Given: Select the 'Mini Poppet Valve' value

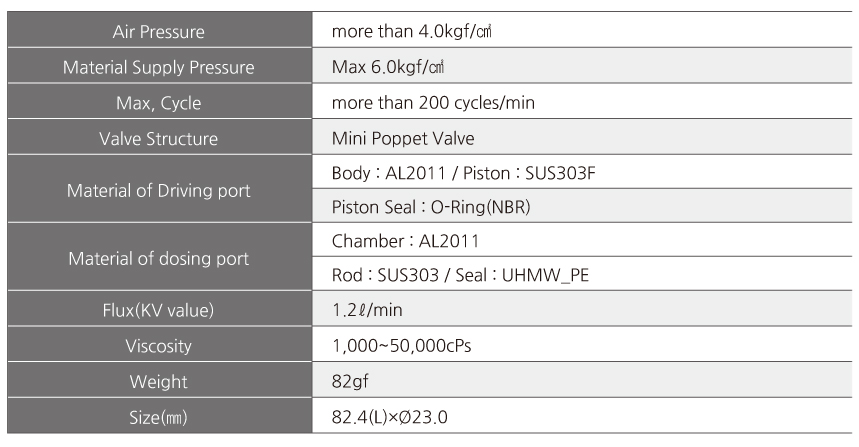Looking at the screenshot, I should (x=403, y=138).
